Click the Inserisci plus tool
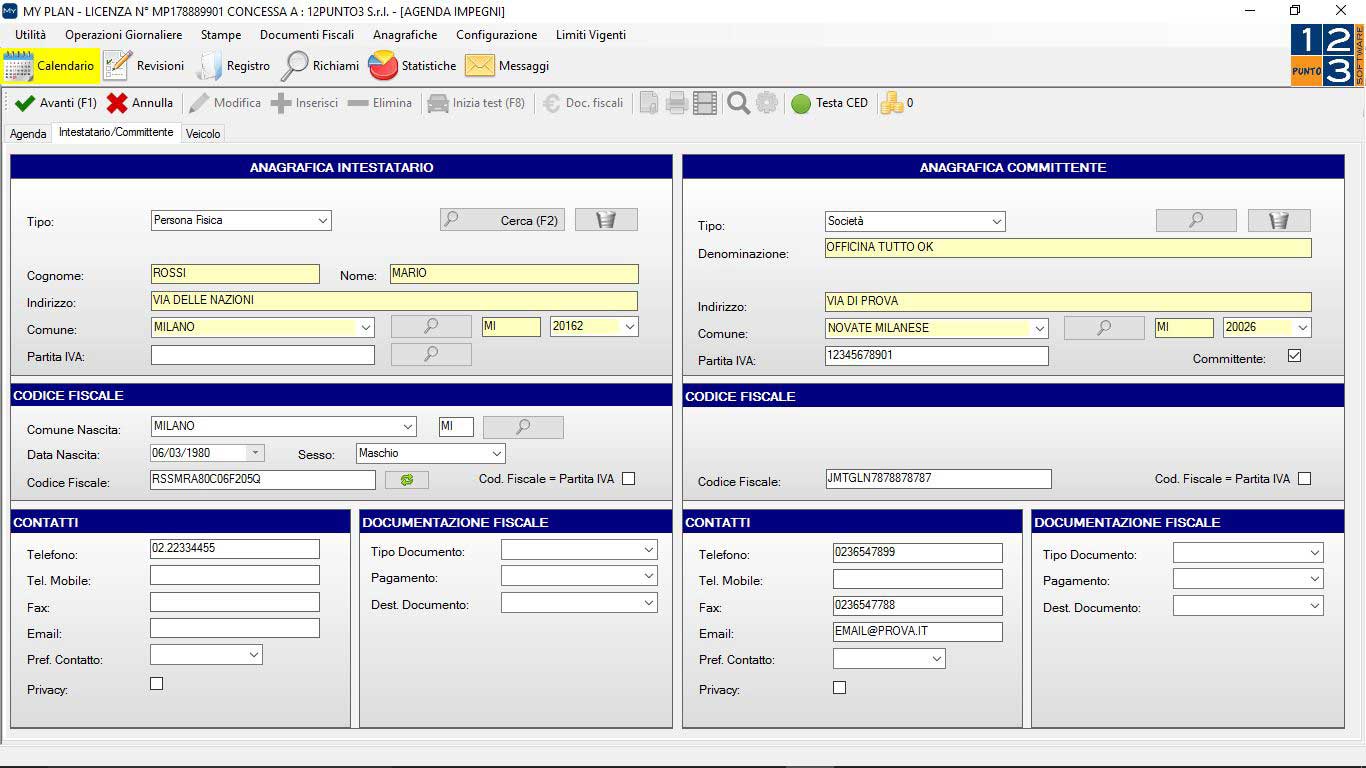The width and height of the screenshot is (1366, 768). tap(305, 103)
